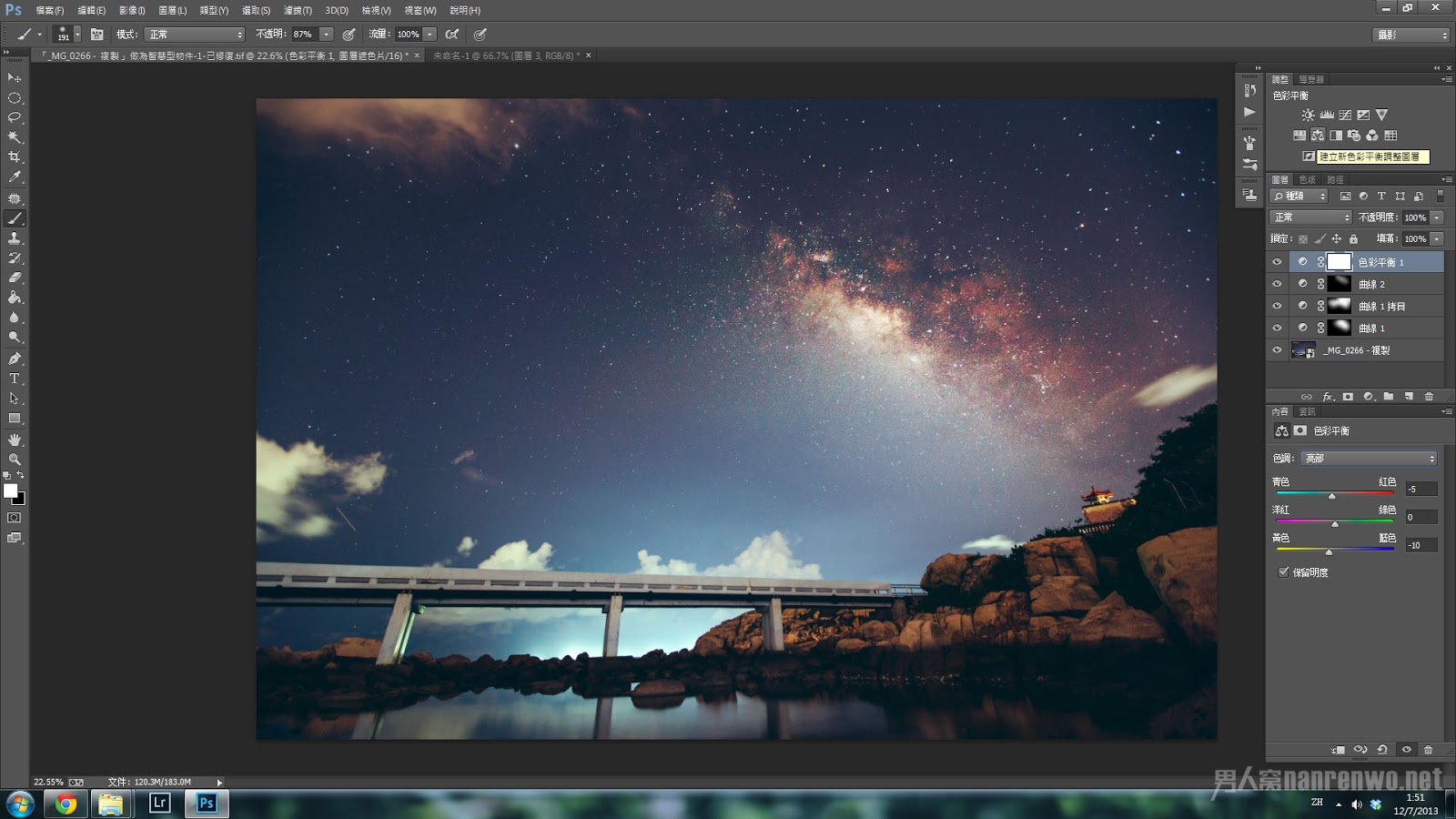Select the 色彩平衡 1 layer mask thumbnail
The image size is (1456, 819).
point(1340,262)
